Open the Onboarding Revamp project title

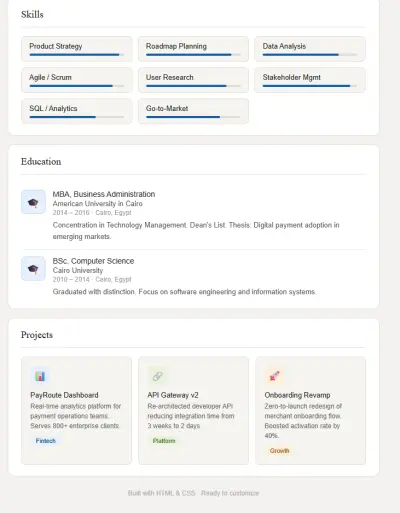pyautogui.click(x=297, y=395)
